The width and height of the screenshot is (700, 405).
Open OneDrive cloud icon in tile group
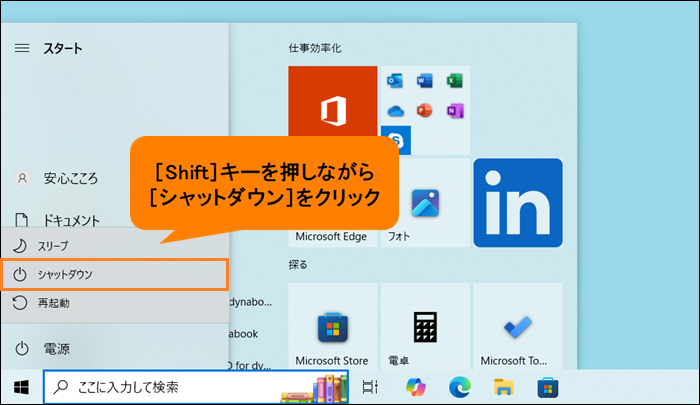396,110
